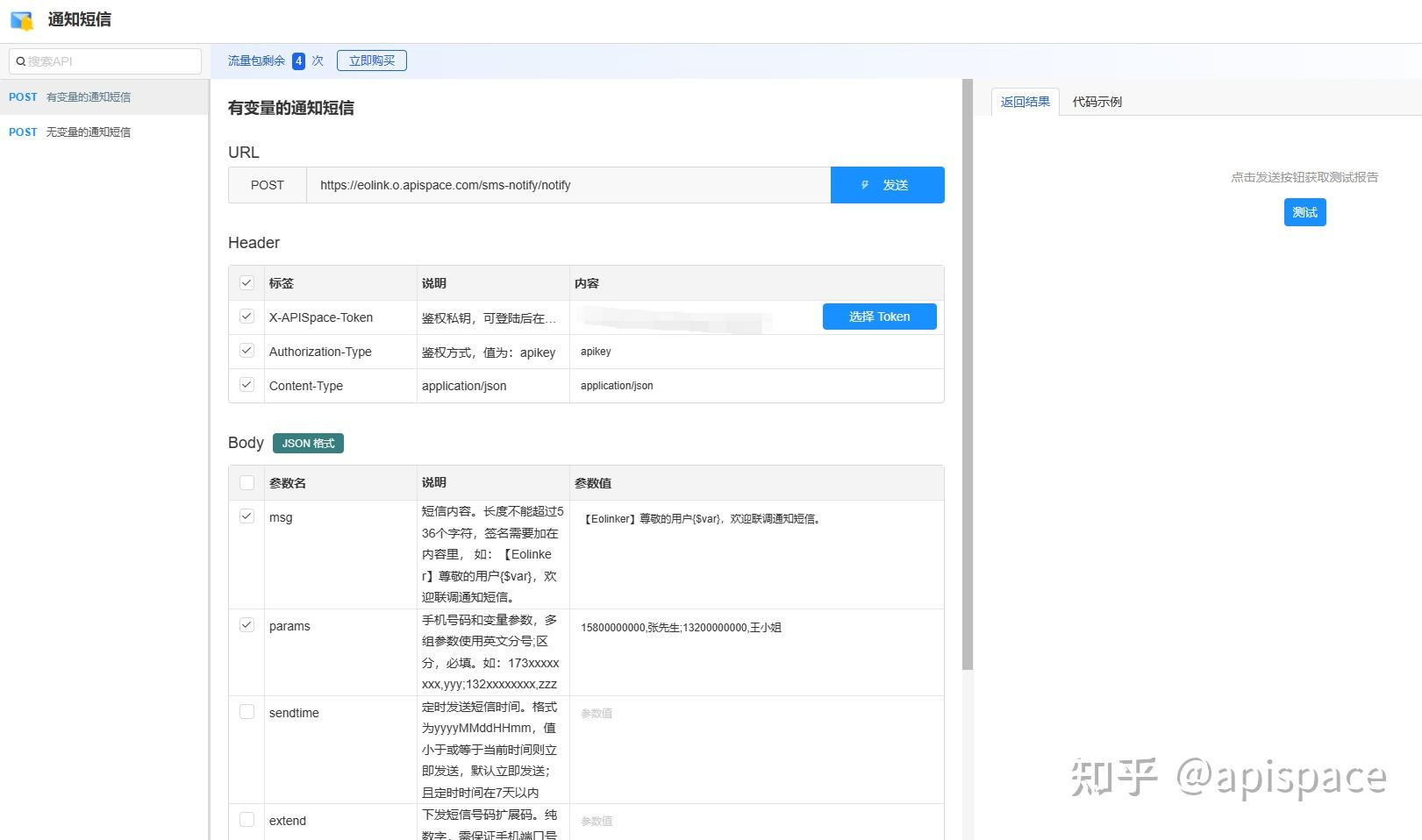This screenshot has height=840, width=1422.
Task: Click the 有变量的通知短信 page heading
Action: pyautogui.click(x=291, y=108)
